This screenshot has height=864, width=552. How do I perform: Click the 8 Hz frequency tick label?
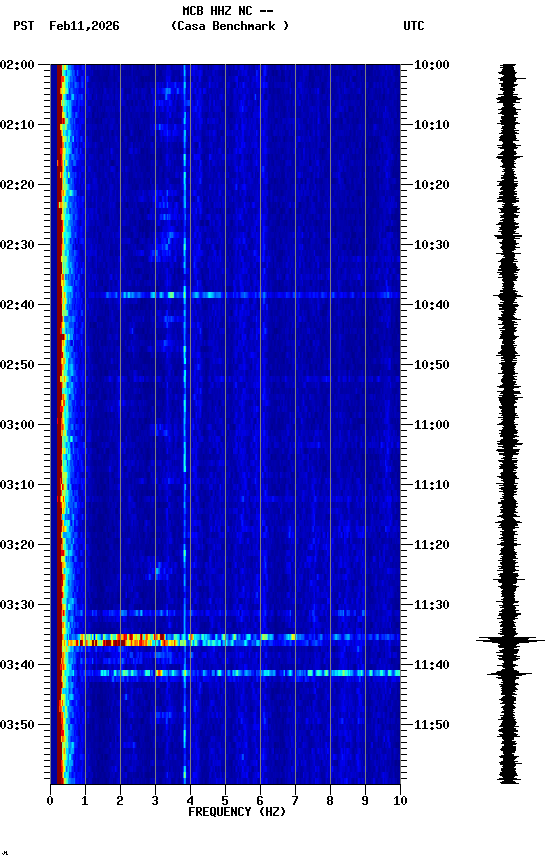[x=330, y=801]
